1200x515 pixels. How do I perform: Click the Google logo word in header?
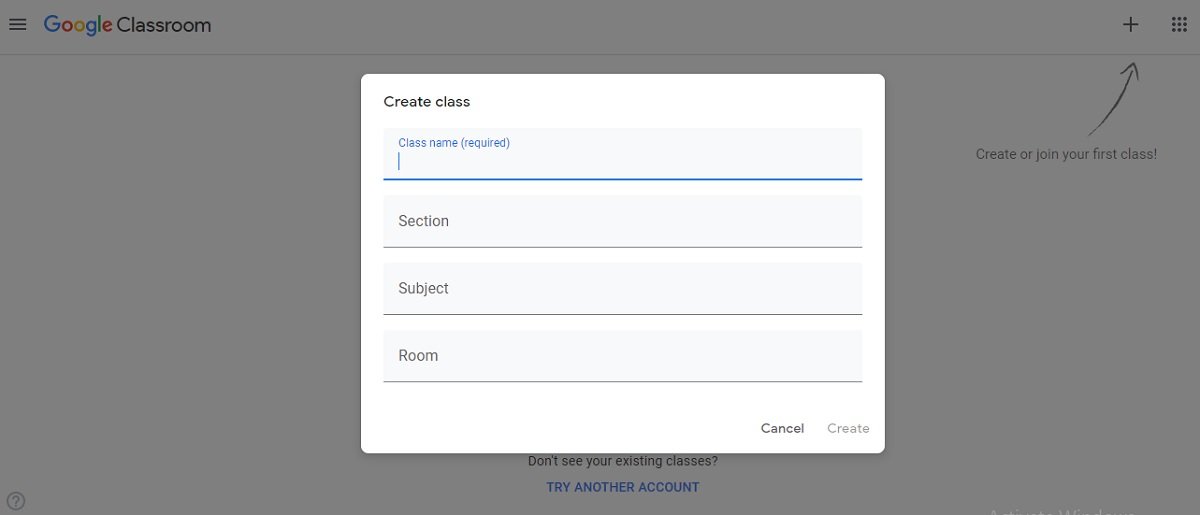pyautogui.click(x=77, y=26)
